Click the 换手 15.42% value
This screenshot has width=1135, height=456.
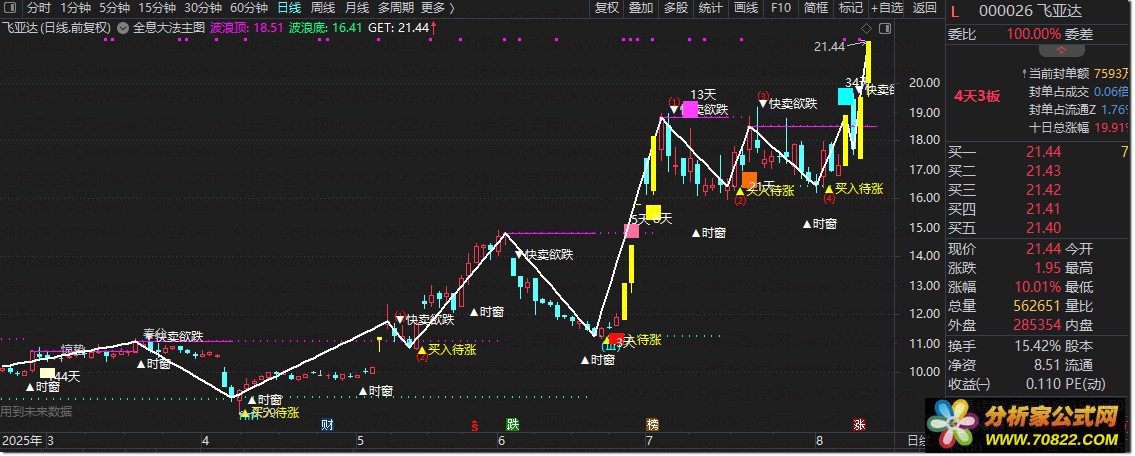[x=1037, y=346]
